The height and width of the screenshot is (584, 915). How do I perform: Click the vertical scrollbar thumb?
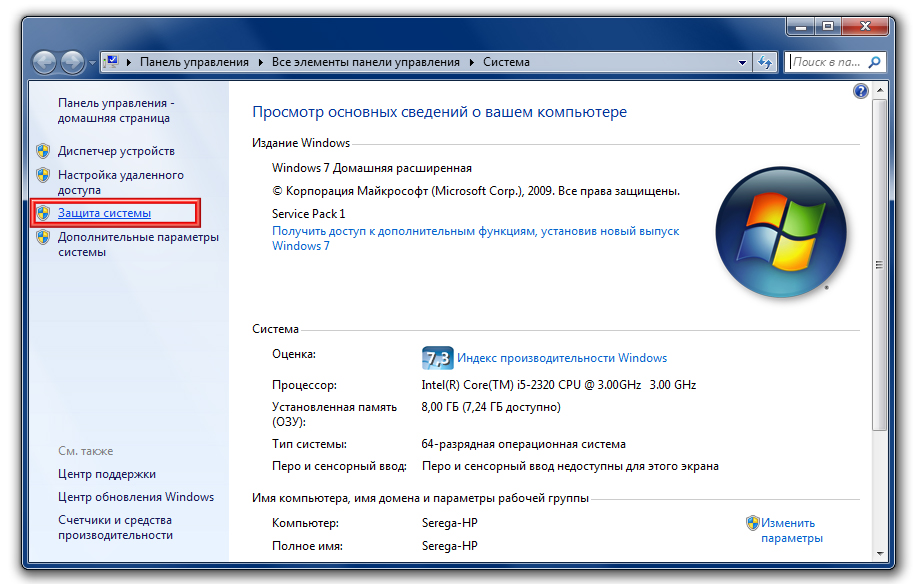(880, 265)
